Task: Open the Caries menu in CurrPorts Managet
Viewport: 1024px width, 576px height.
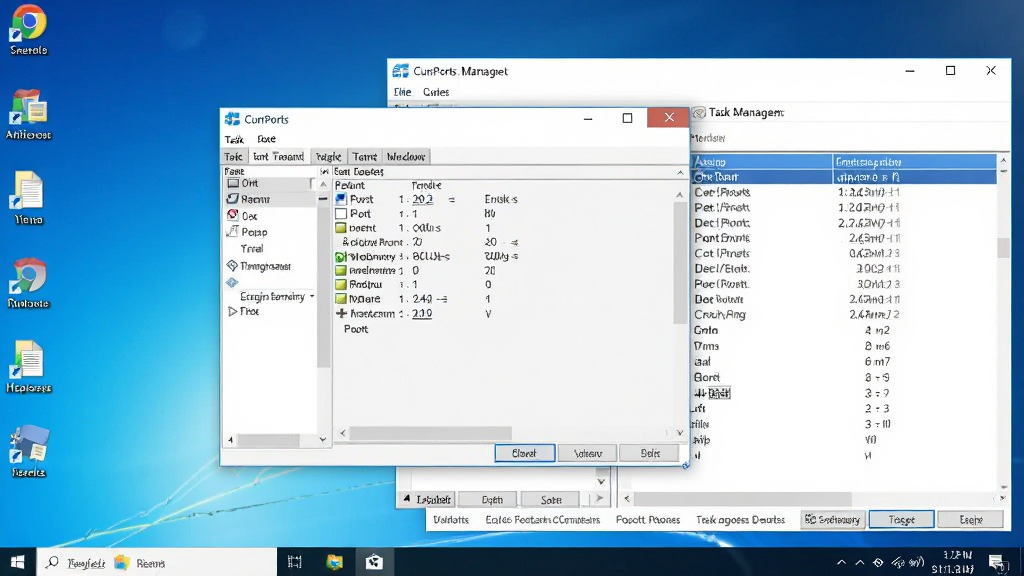Action: click(x=436, y=92)
